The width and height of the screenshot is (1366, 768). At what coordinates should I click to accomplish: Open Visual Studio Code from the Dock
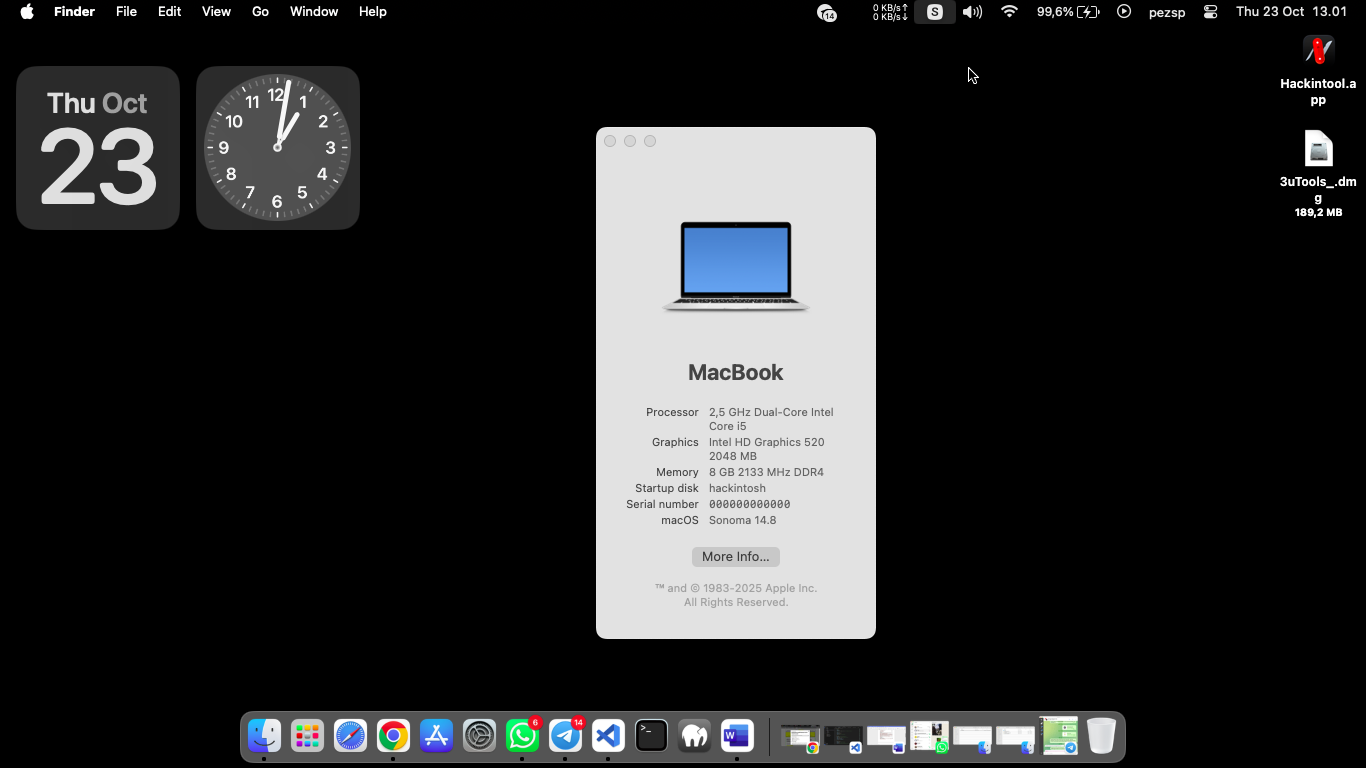pyautogui.click(x=608, y=736)
